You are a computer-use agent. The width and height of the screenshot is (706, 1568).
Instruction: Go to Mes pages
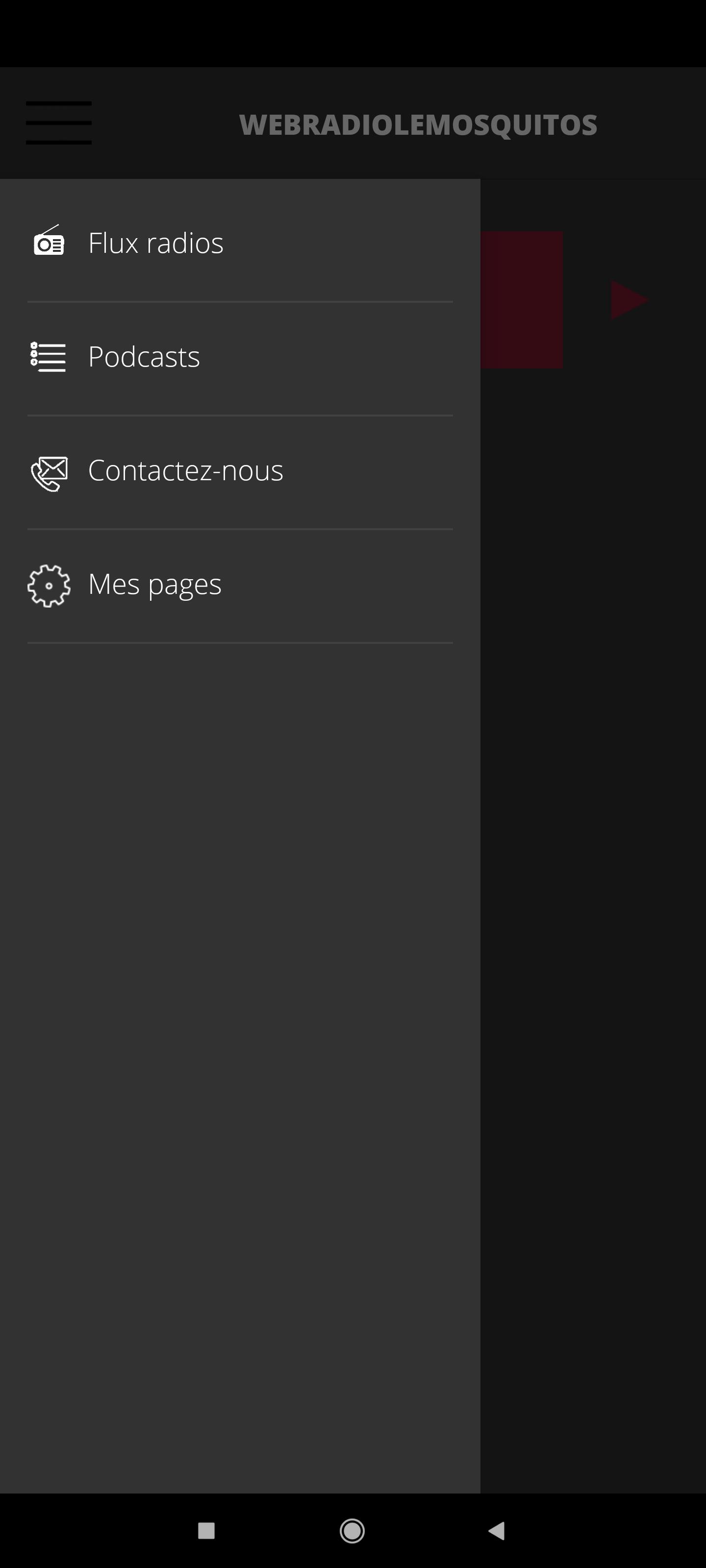pyautogui.click(x=240, y=586)
